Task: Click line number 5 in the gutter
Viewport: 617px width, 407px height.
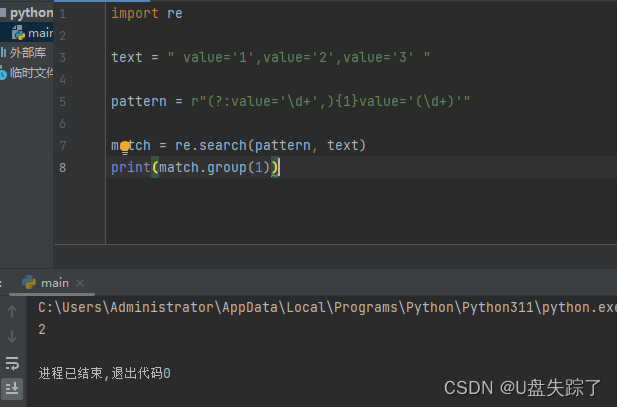Action: pyautogui.click(x=63, y=102)
